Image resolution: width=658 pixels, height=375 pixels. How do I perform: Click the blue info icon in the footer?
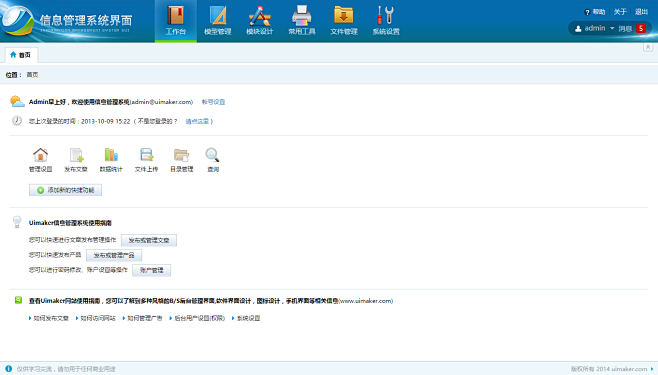point(8,369)
